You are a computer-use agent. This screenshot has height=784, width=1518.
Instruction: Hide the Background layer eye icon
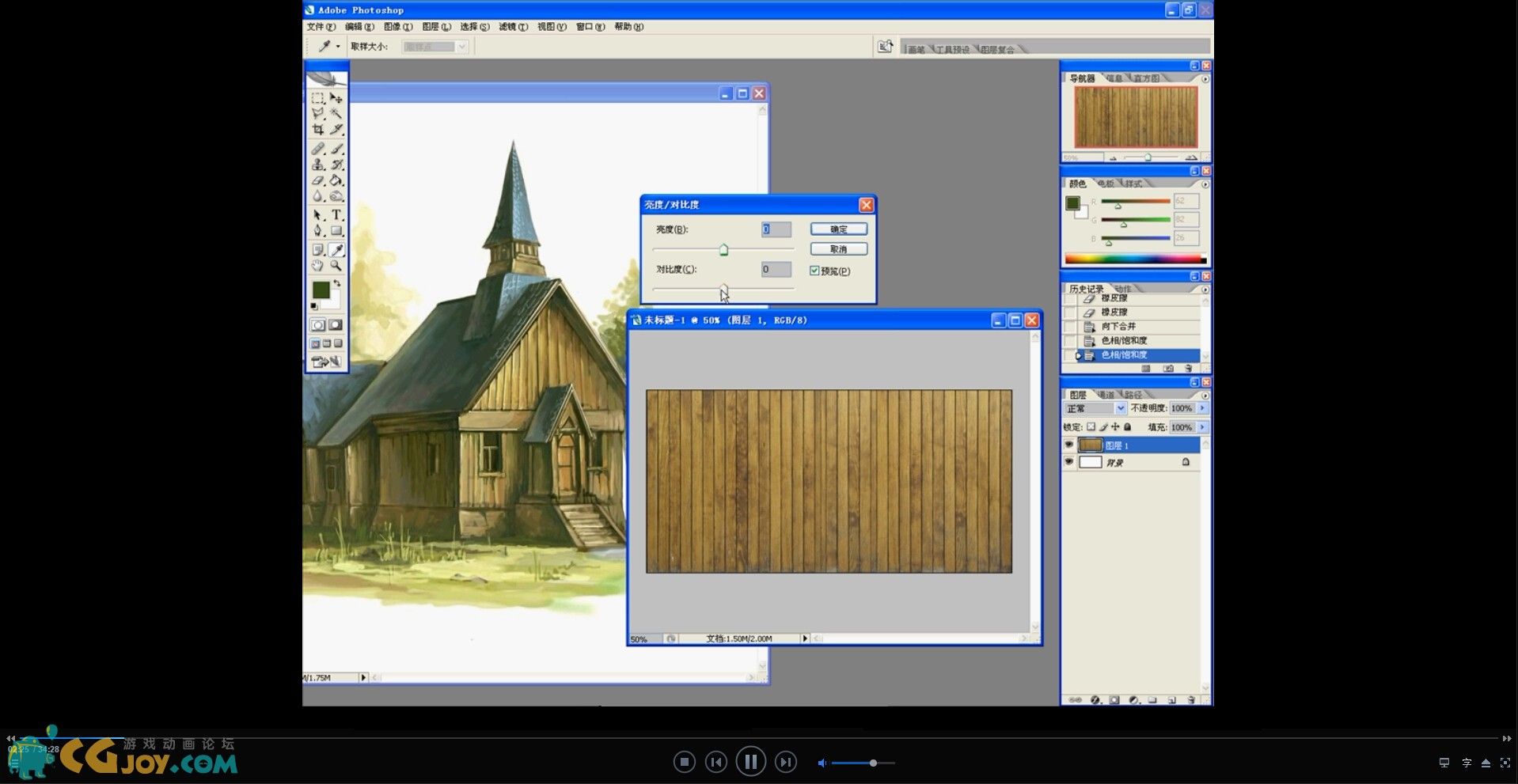(x=1069, y=462)
